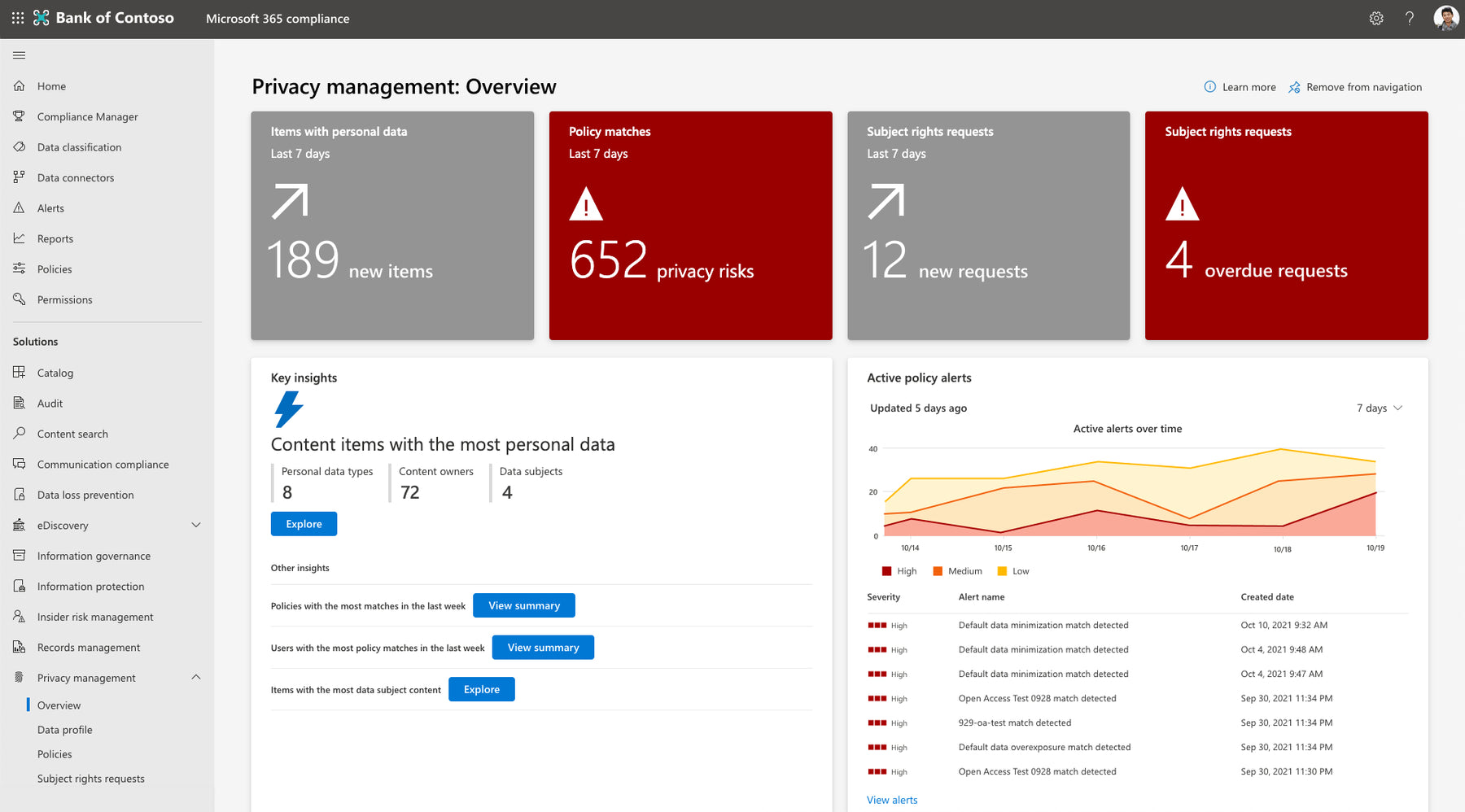Click Remove from navigation link
Image resolution: width=1465 pixels, height=812 pixels.
[1363, 87]
